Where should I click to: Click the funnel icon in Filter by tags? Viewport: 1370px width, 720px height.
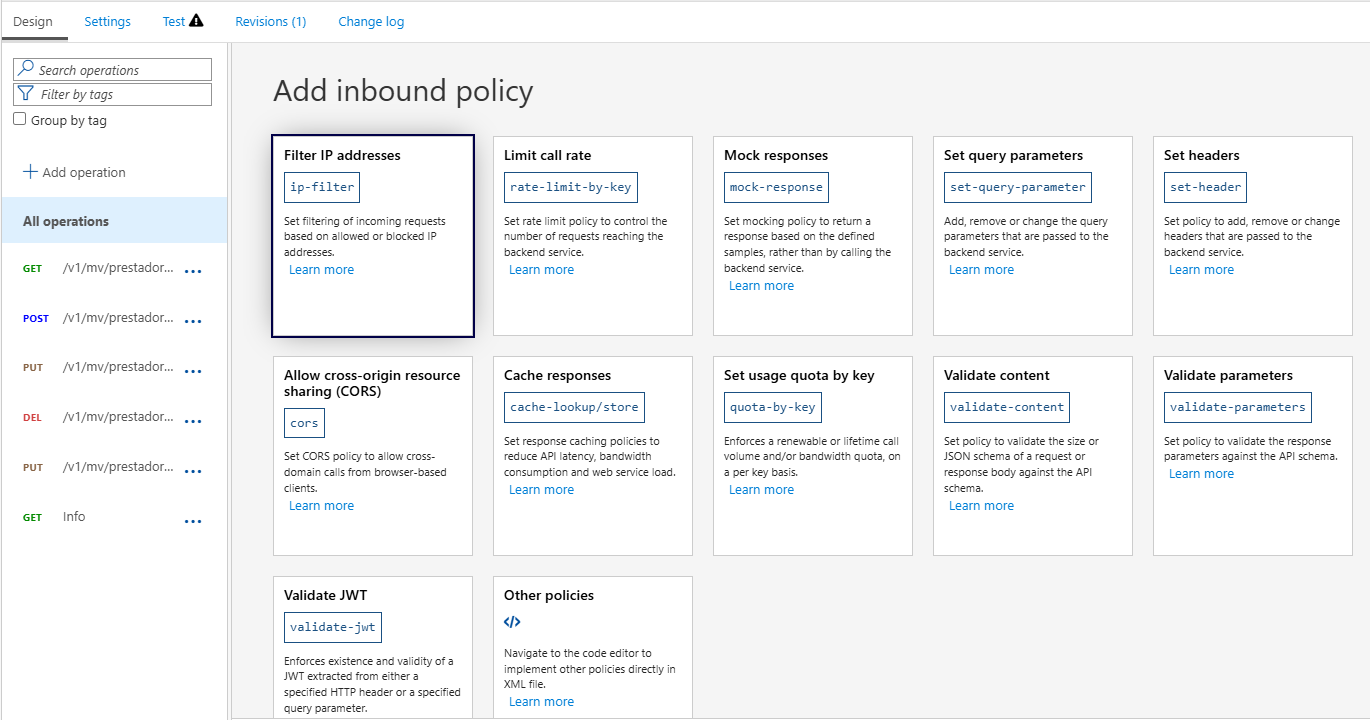click(x=26, y=94)
